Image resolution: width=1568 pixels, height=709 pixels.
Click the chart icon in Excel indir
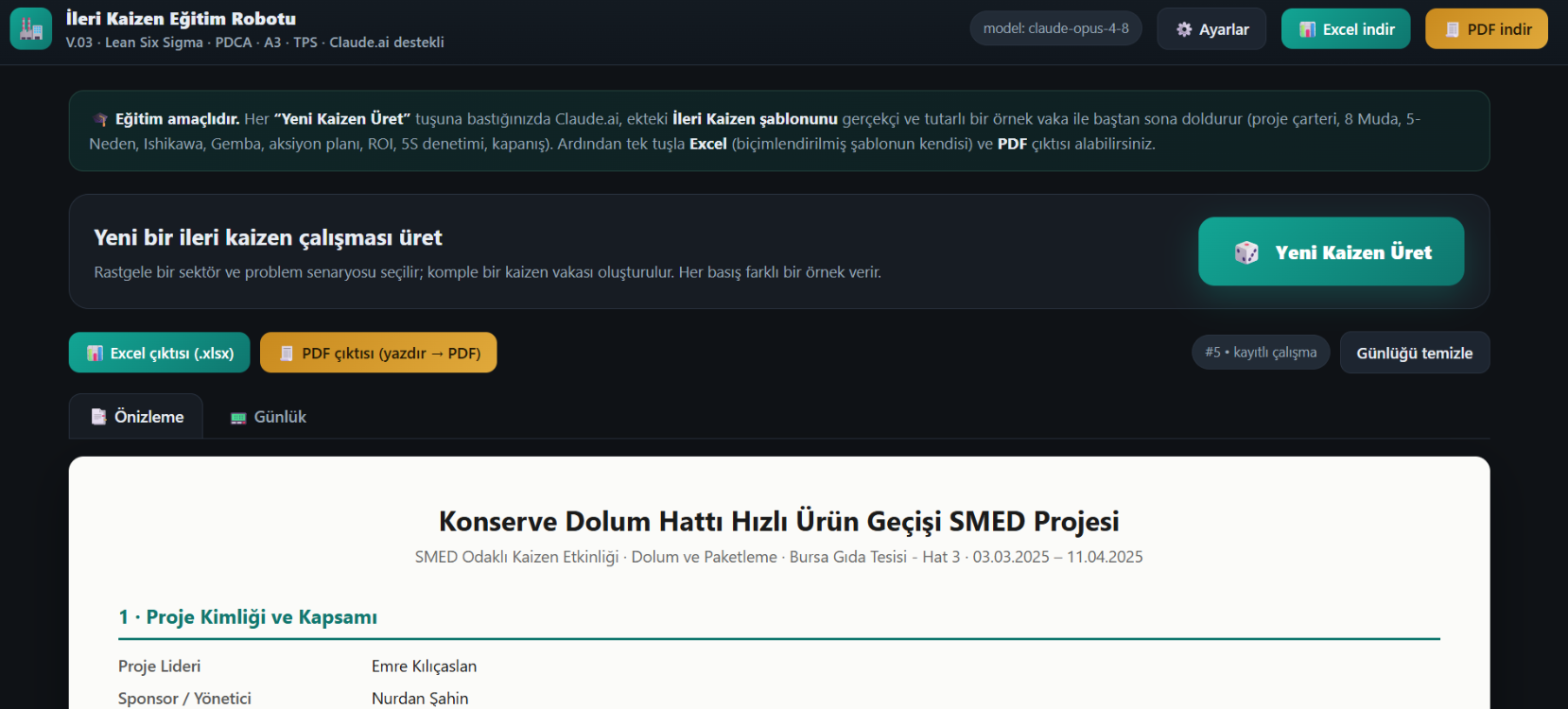pos(1308,29)
